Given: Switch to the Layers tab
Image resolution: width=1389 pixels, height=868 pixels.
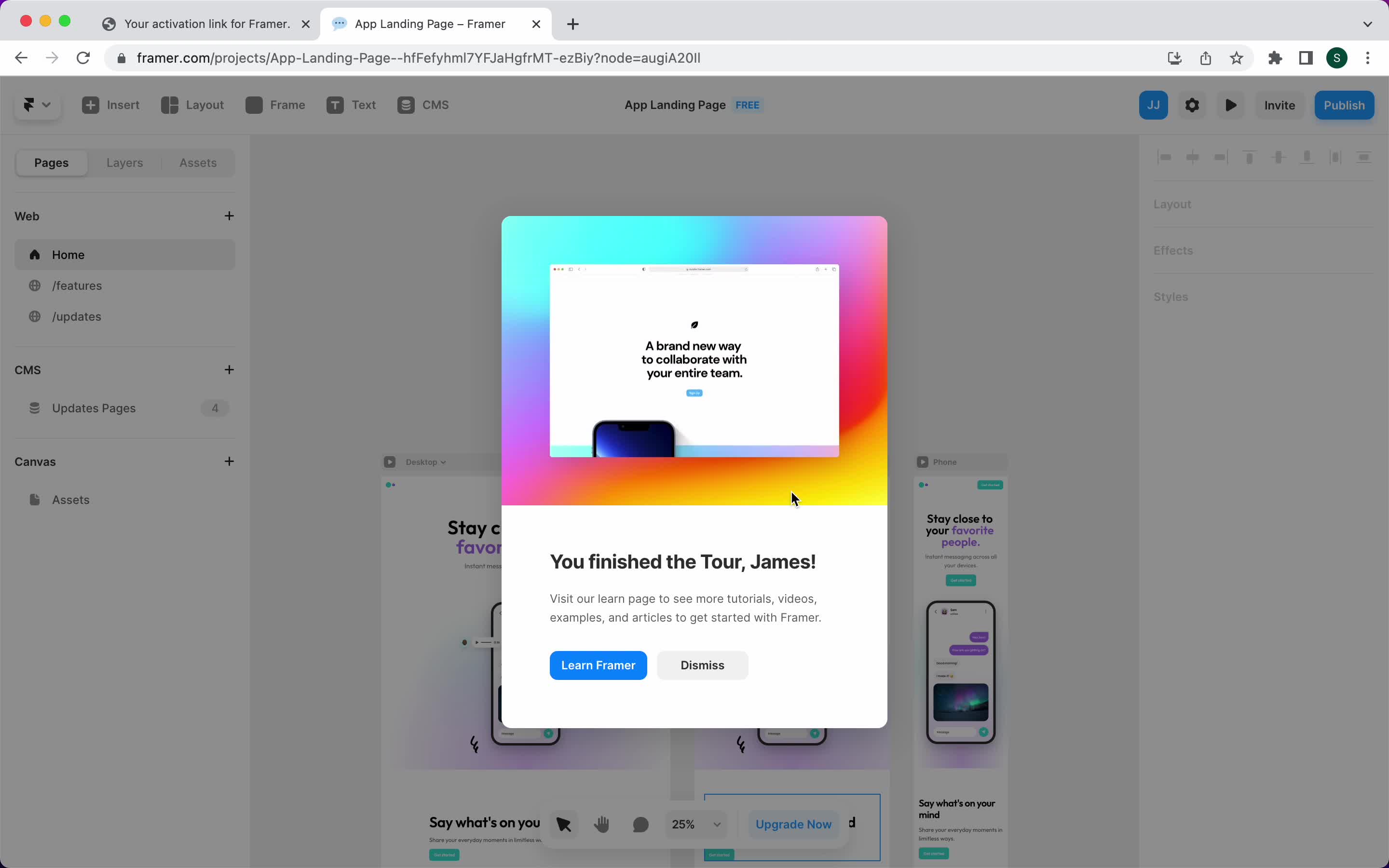Looking at the screenshot, I should pos(124,162).
